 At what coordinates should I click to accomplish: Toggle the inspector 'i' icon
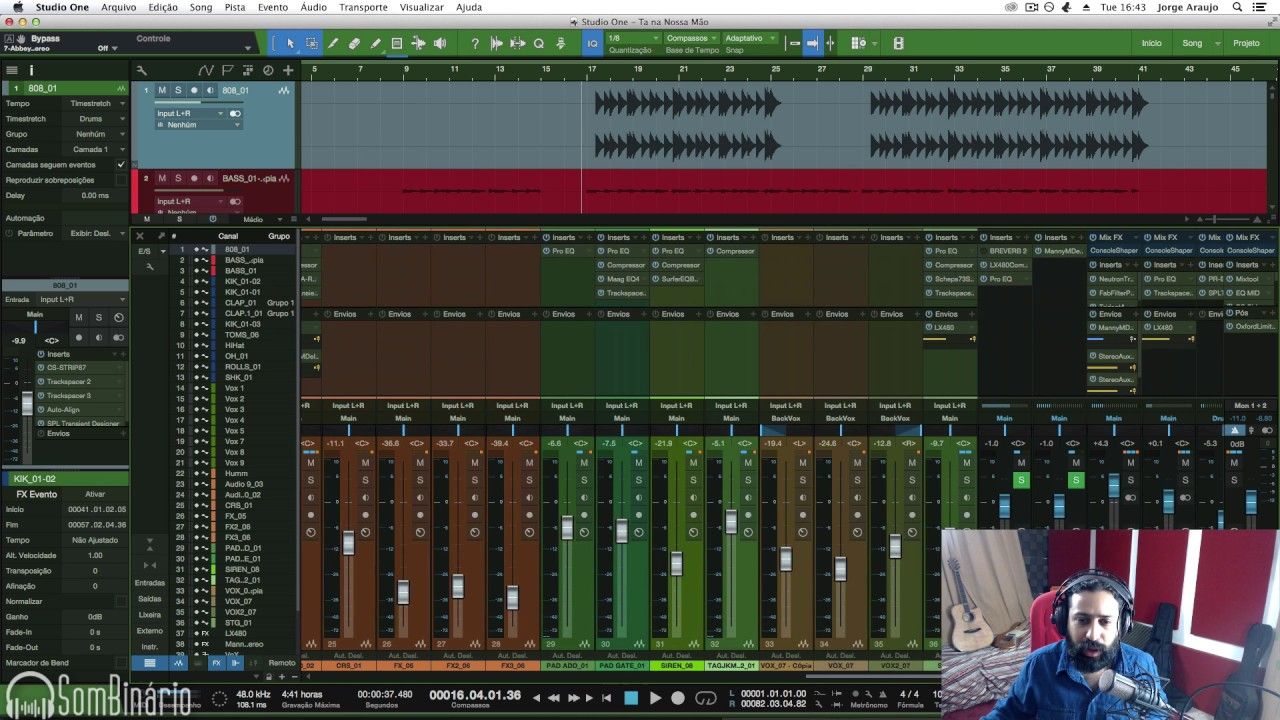click(31, 70)
